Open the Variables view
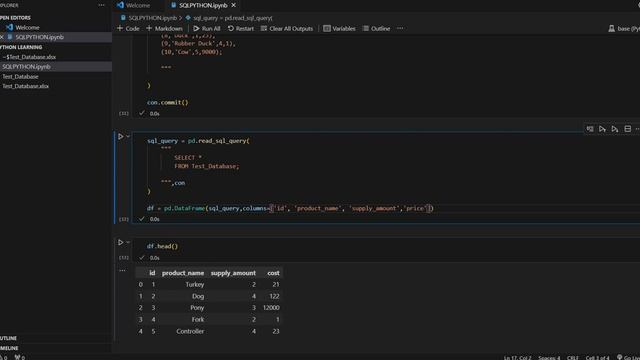This screenshot has width=640, height=360. (339, 29)
